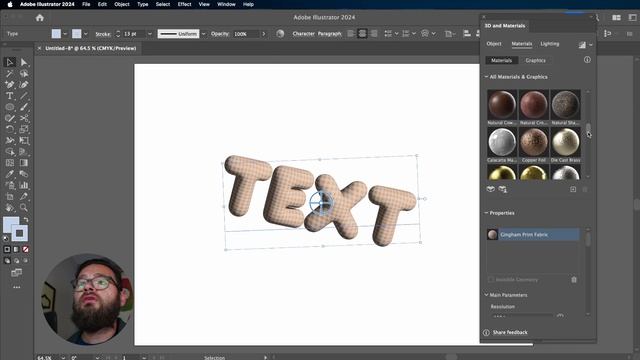
Task: Select the Selection tool arrow
Action: pos(10,62)
